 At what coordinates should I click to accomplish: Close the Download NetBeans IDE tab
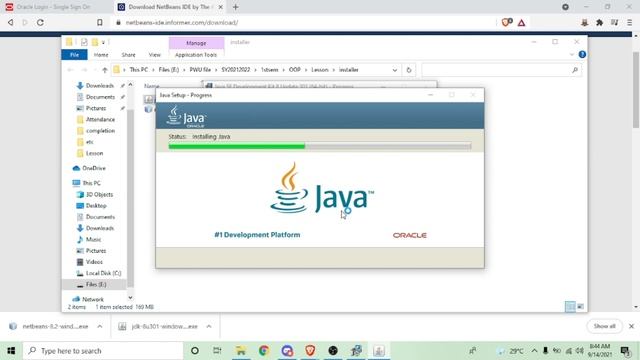(x=220, y=7)
